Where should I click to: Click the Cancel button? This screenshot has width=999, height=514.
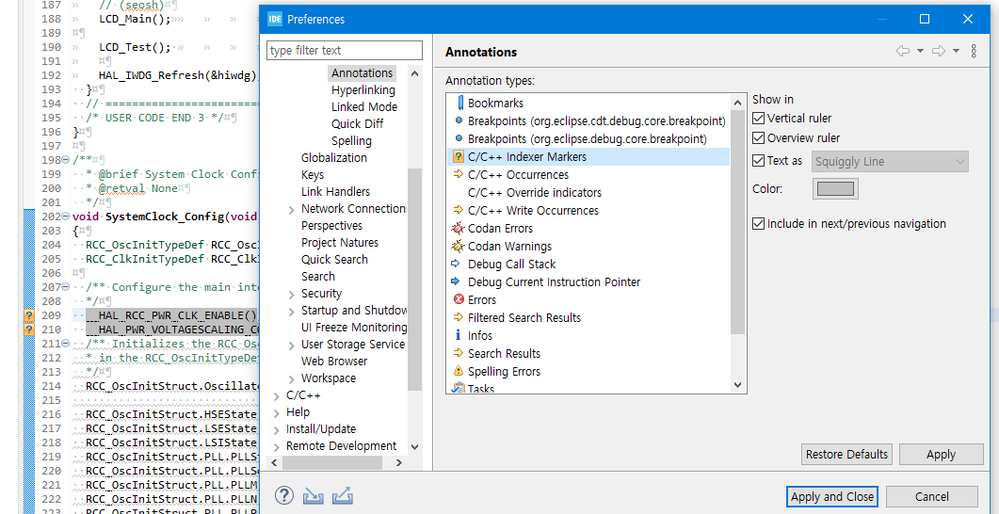point(931,497)
